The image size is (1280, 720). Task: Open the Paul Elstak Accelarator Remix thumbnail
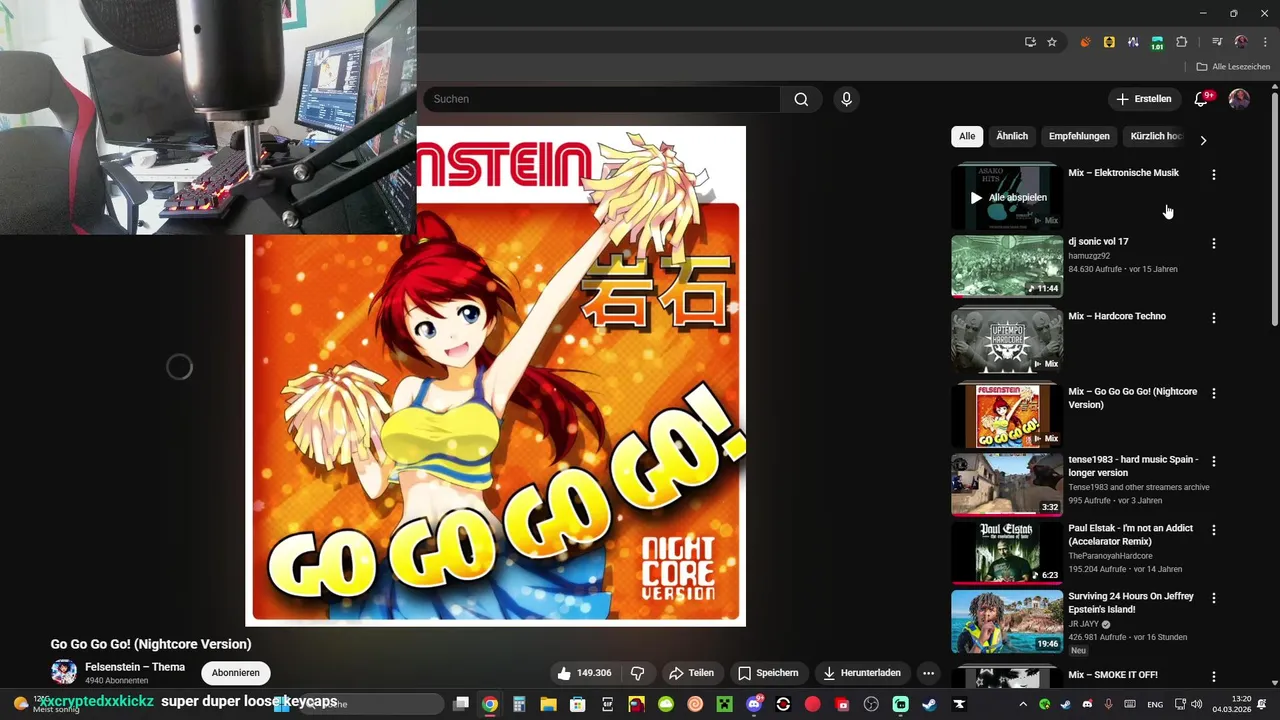[1007, 553]
